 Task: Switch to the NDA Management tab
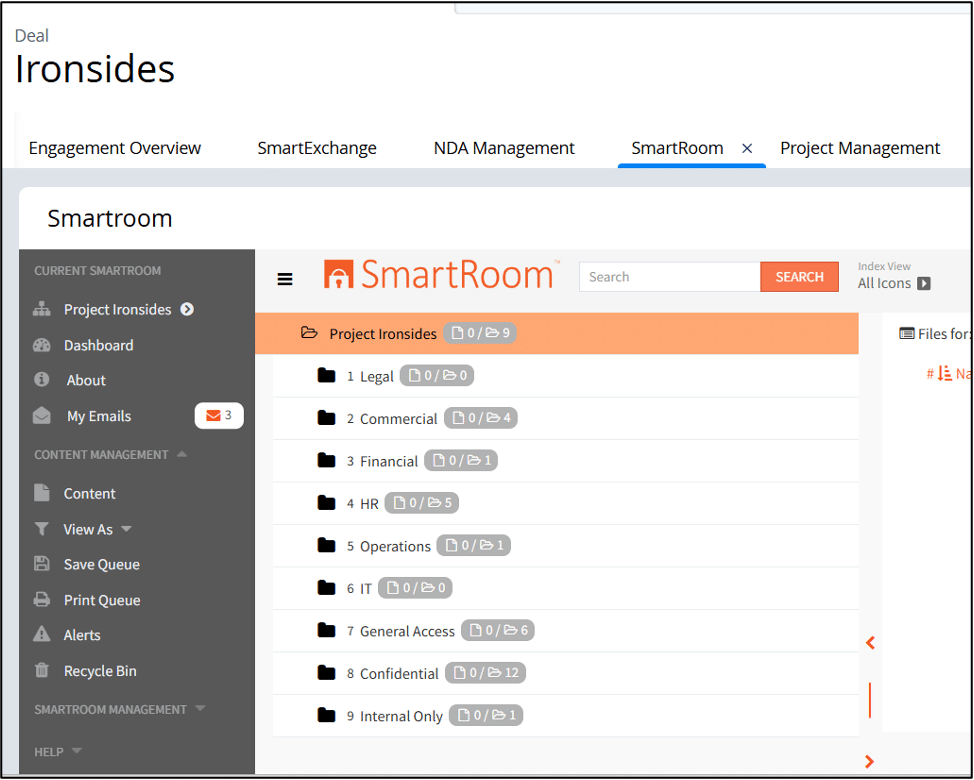pos(504,148)
